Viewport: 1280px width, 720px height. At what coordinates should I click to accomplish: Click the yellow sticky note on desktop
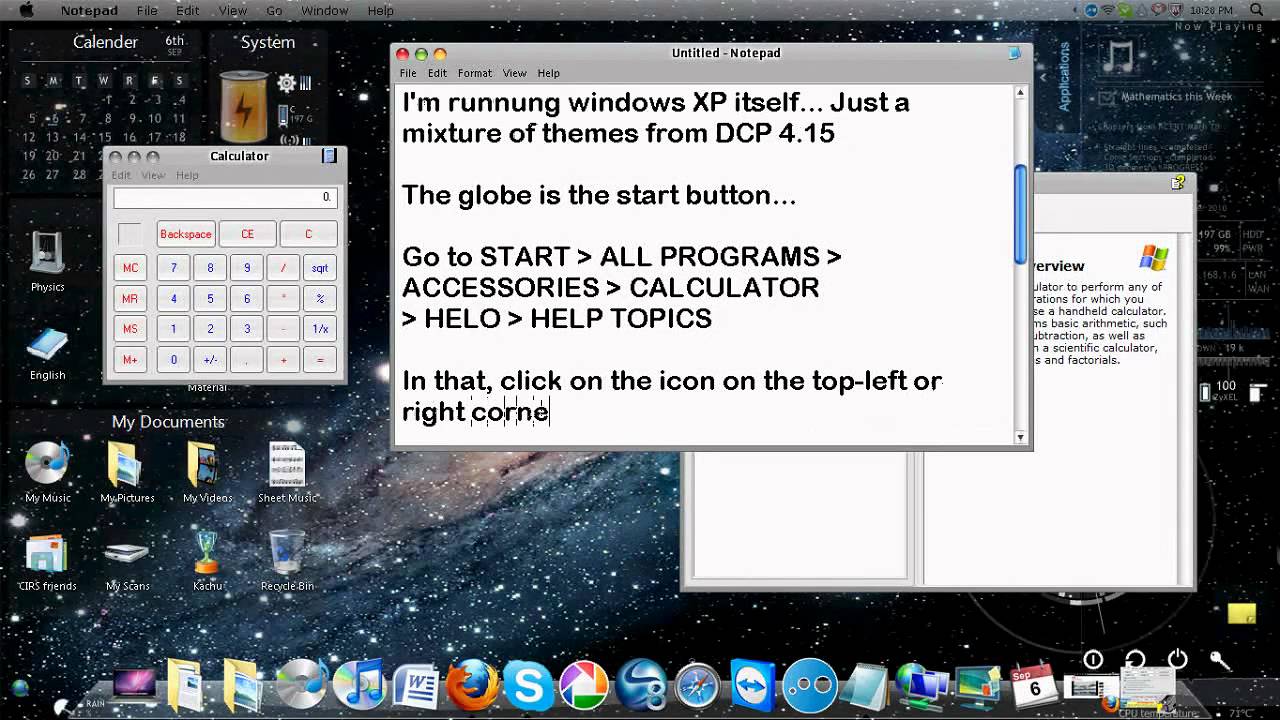(x=1241, y=613)
